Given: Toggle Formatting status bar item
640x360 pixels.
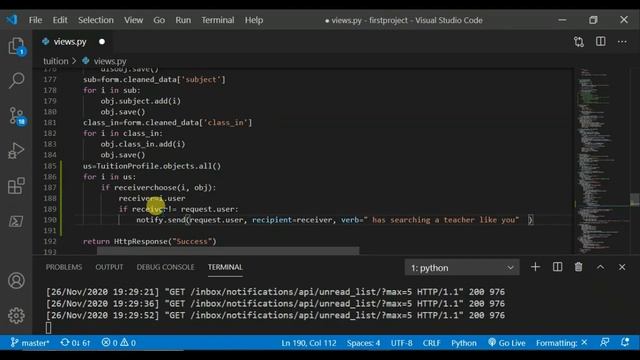Looking at the screenshot, I should coord(562,343).
